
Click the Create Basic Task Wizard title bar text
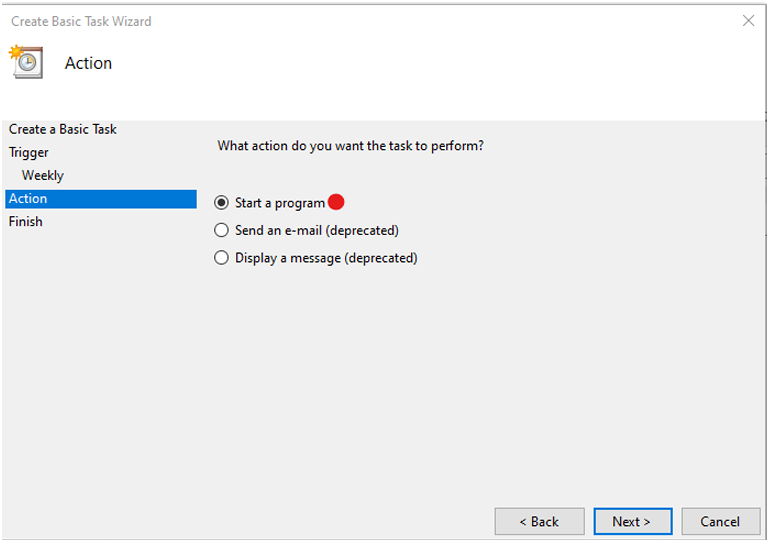pyautogui.click(x=81, y=21)
